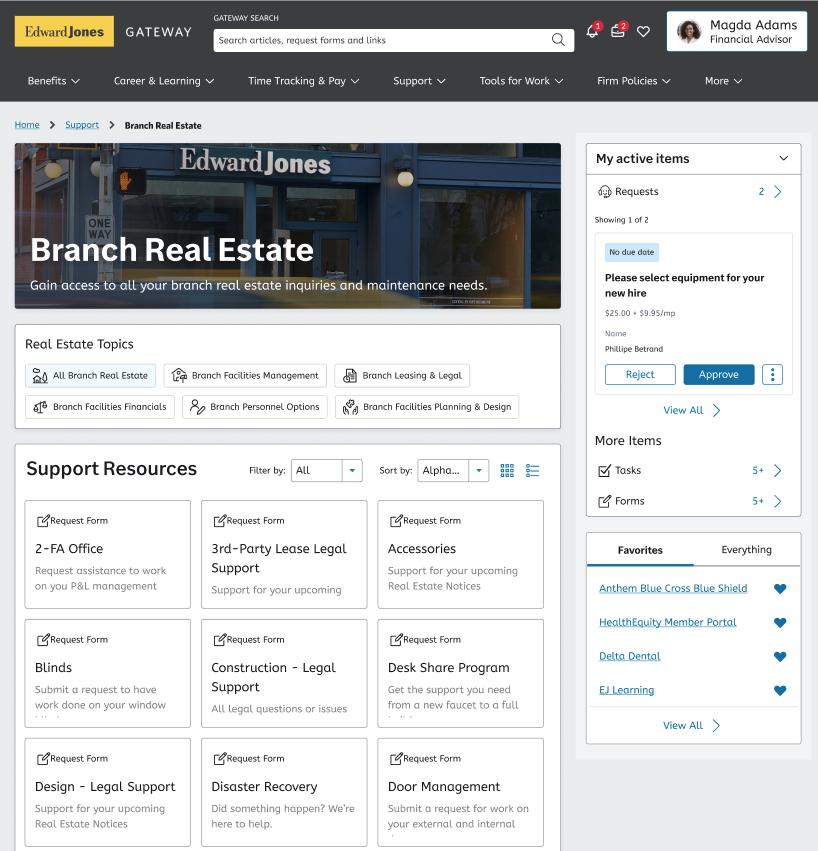The width and height of the screenshot is (818, 851).
Task: Open the Tools for Work menu
Action: [x=521, y=81]
